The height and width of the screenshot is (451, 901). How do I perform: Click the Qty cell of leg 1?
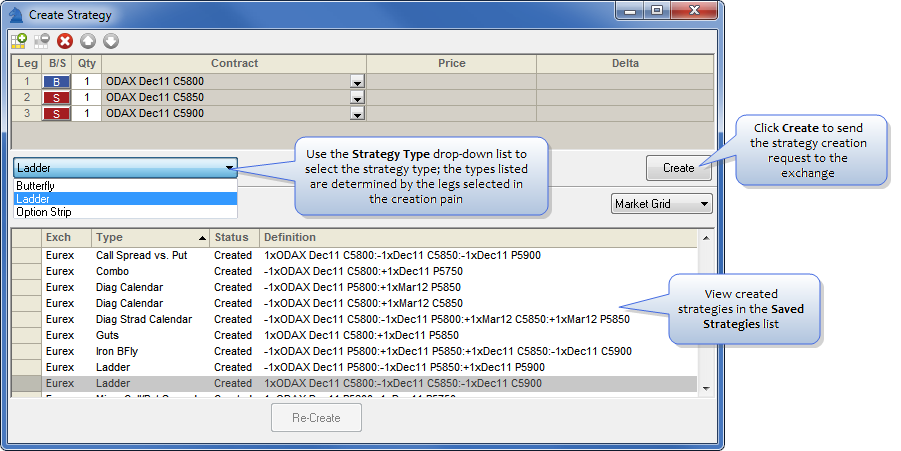click(x=87, y=82)
